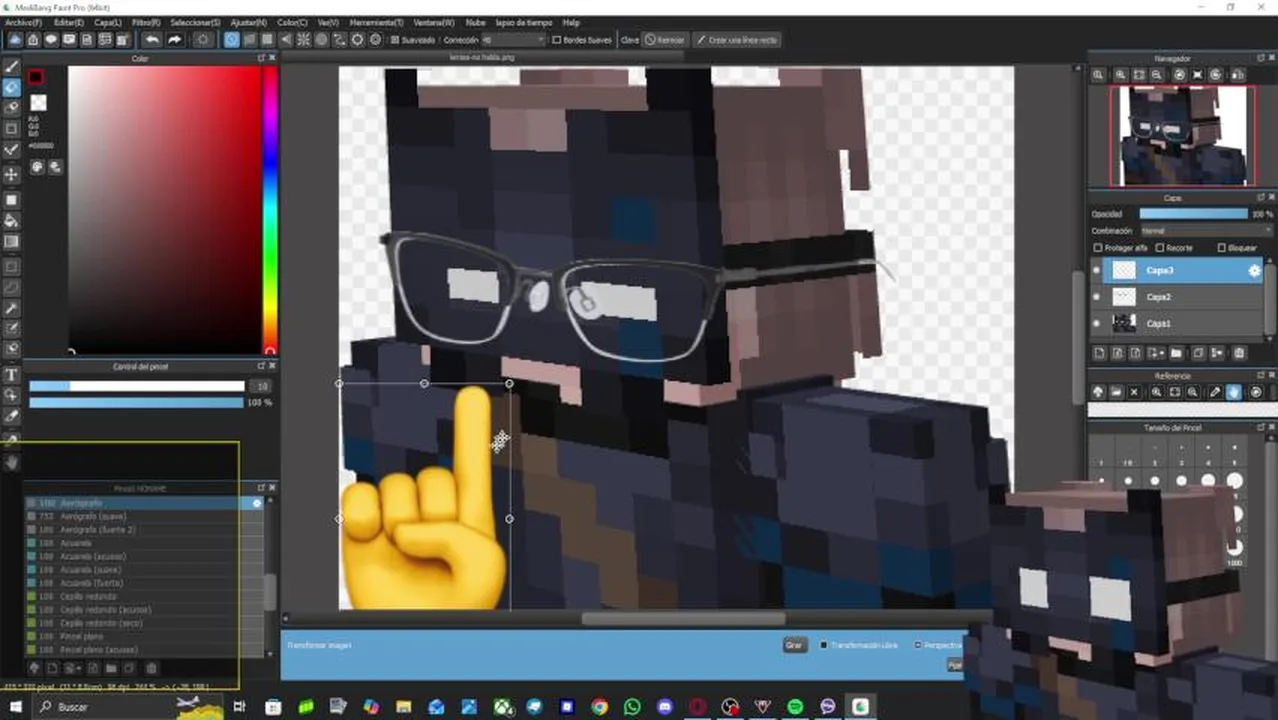Open Chrome from the Windows taskbar
Image resolution: width=1278 pixels, height=720 pixels.
(x=599, y=707)
